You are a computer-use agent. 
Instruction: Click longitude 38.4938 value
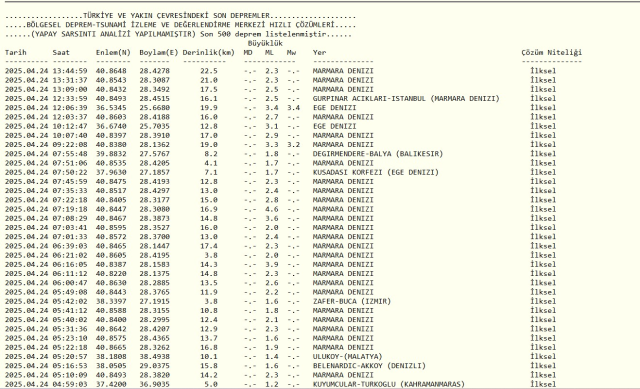154,356
